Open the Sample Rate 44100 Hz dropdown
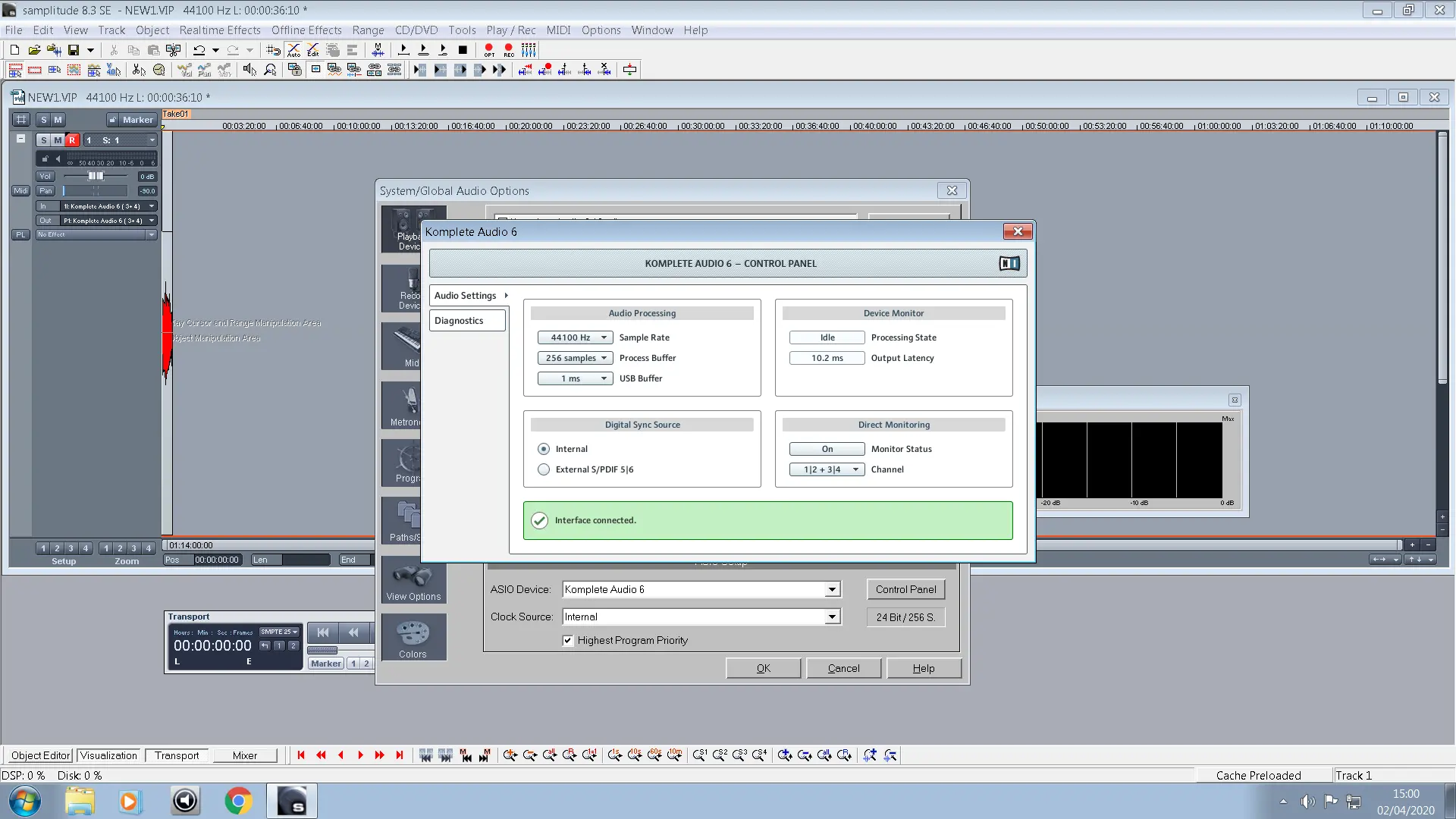 (x=575, y=337)
